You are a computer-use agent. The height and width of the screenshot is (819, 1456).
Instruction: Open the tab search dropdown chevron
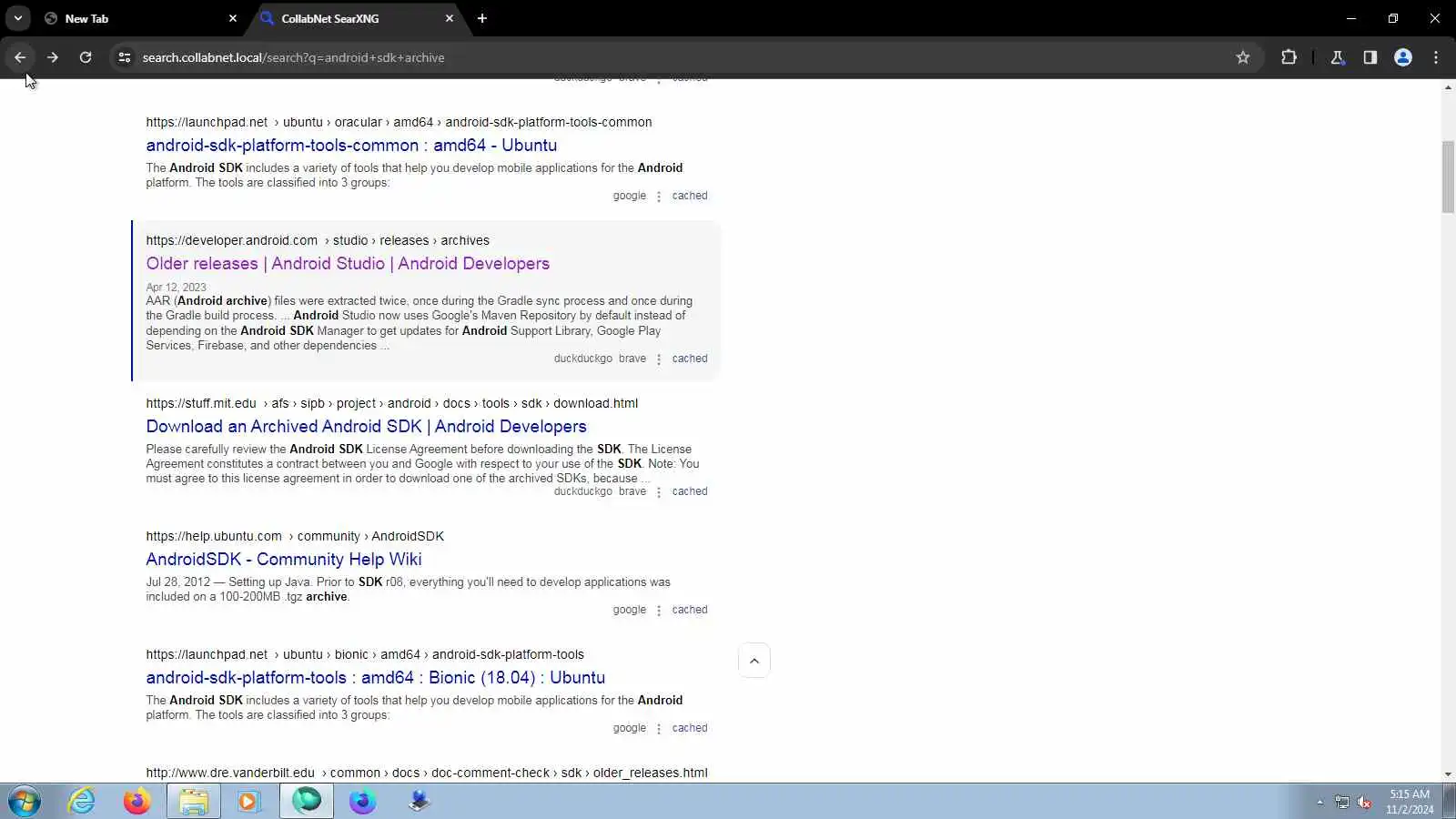point(17,18)
